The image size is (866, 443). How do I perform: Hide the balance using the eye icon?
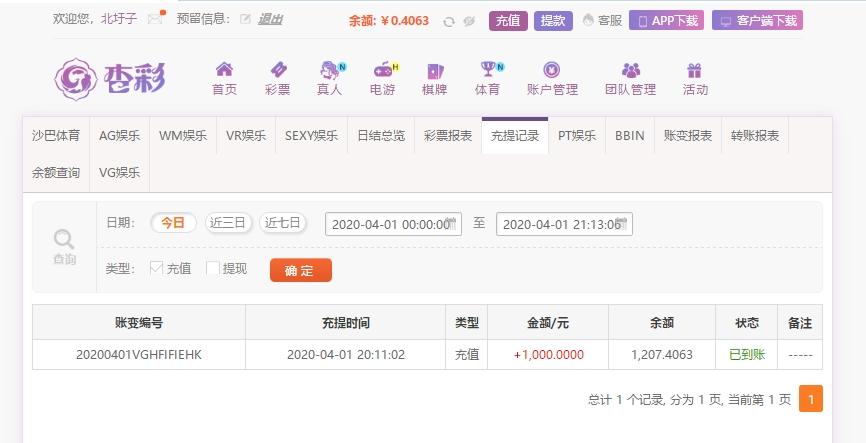[469, 22]
